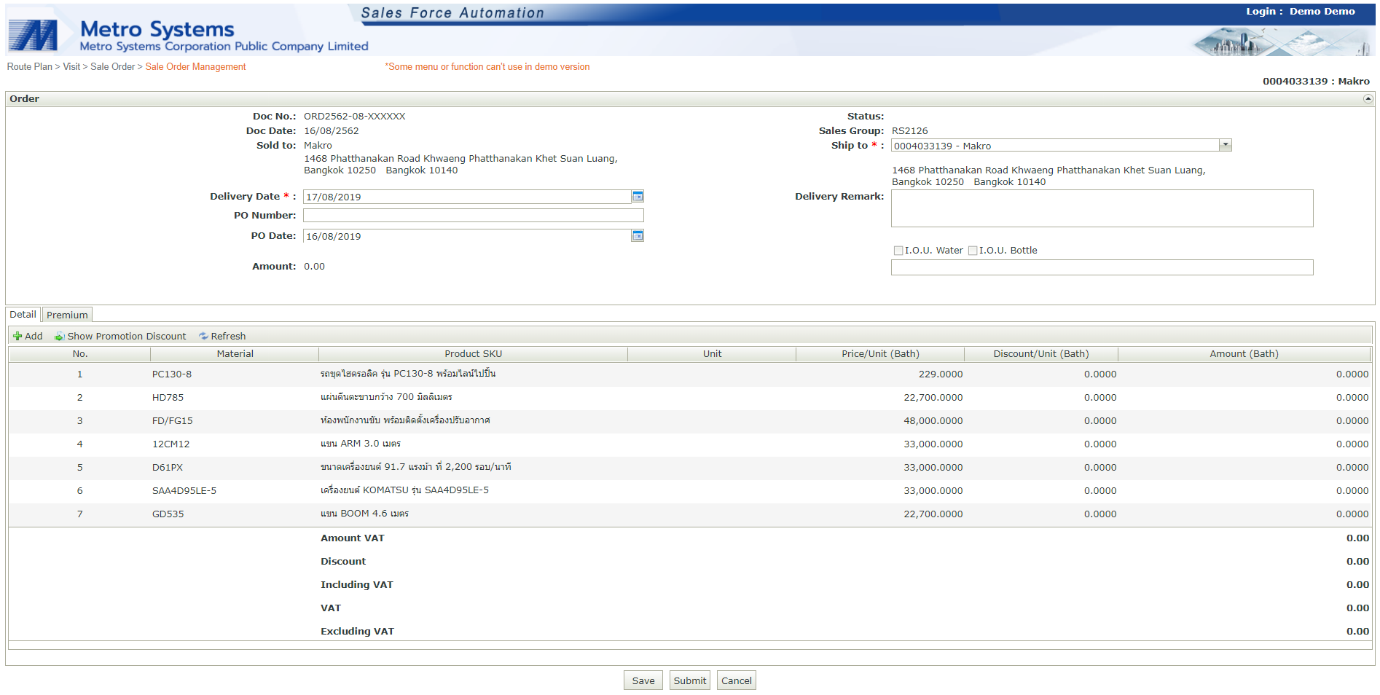Image resolution: width=1380 pixels, height=695 pixels.
Task: Switch to the Premium tab
Action: [67, 315]
